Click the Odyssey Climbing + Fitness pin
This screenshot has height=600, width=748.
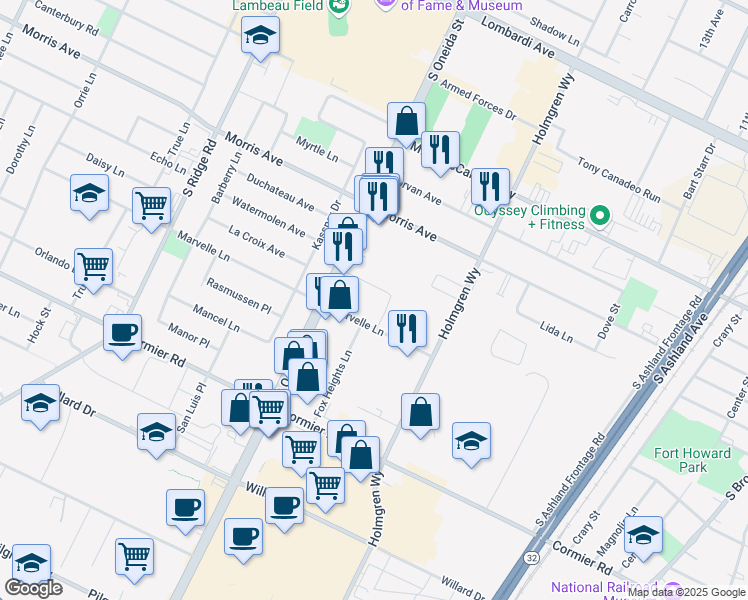click(x=600, y=217)
